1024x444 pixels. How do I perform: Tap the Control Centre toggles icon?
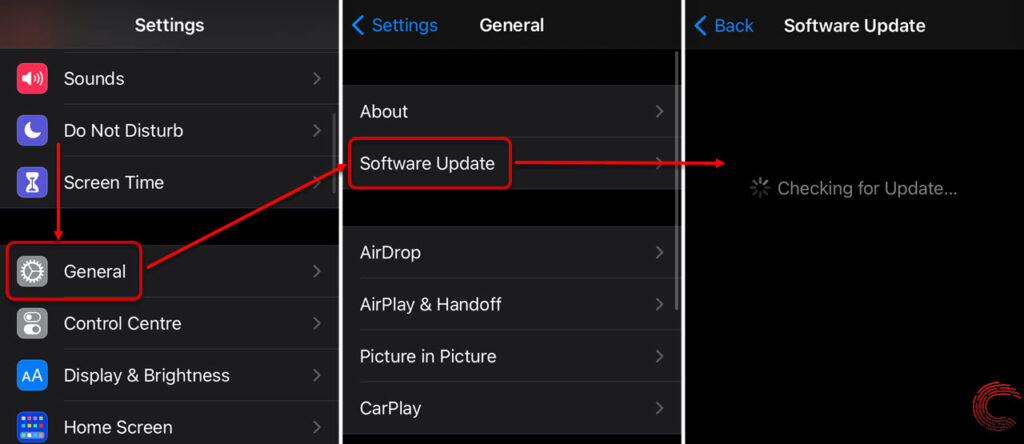coord(32,323)
